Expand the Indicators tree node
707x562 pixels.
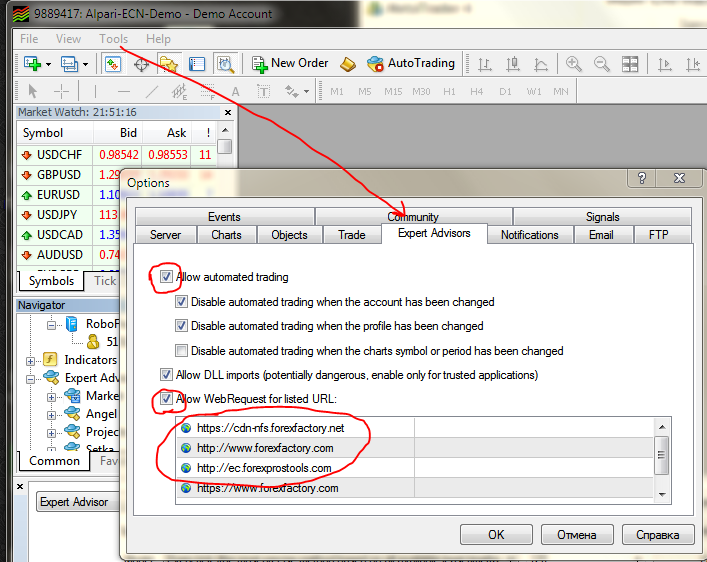pyautogui.click(x=30, y=361)
